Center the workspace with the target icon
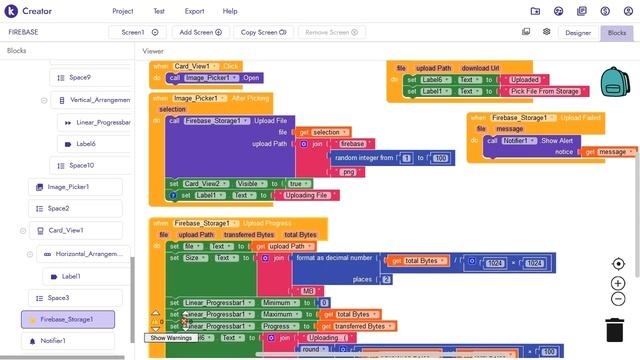 point(618,264)
